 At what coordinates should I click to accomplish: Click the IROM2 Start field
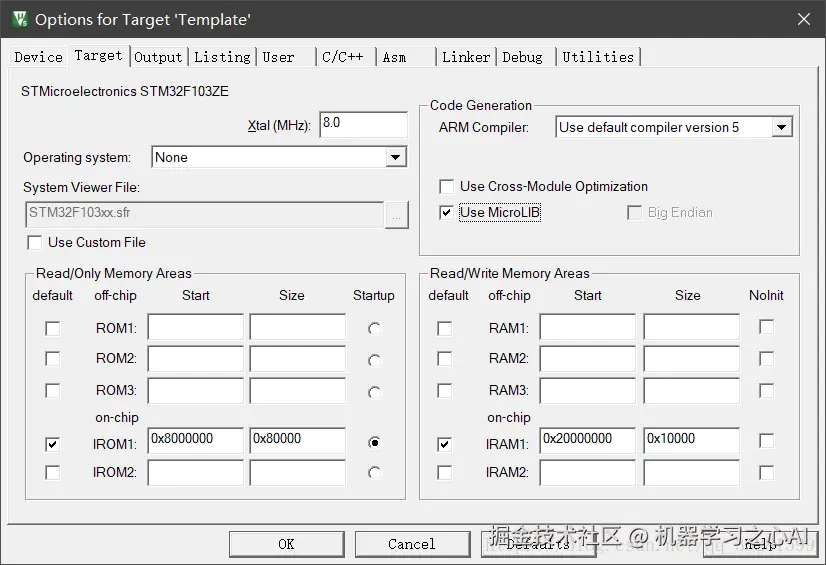point(195,472)
